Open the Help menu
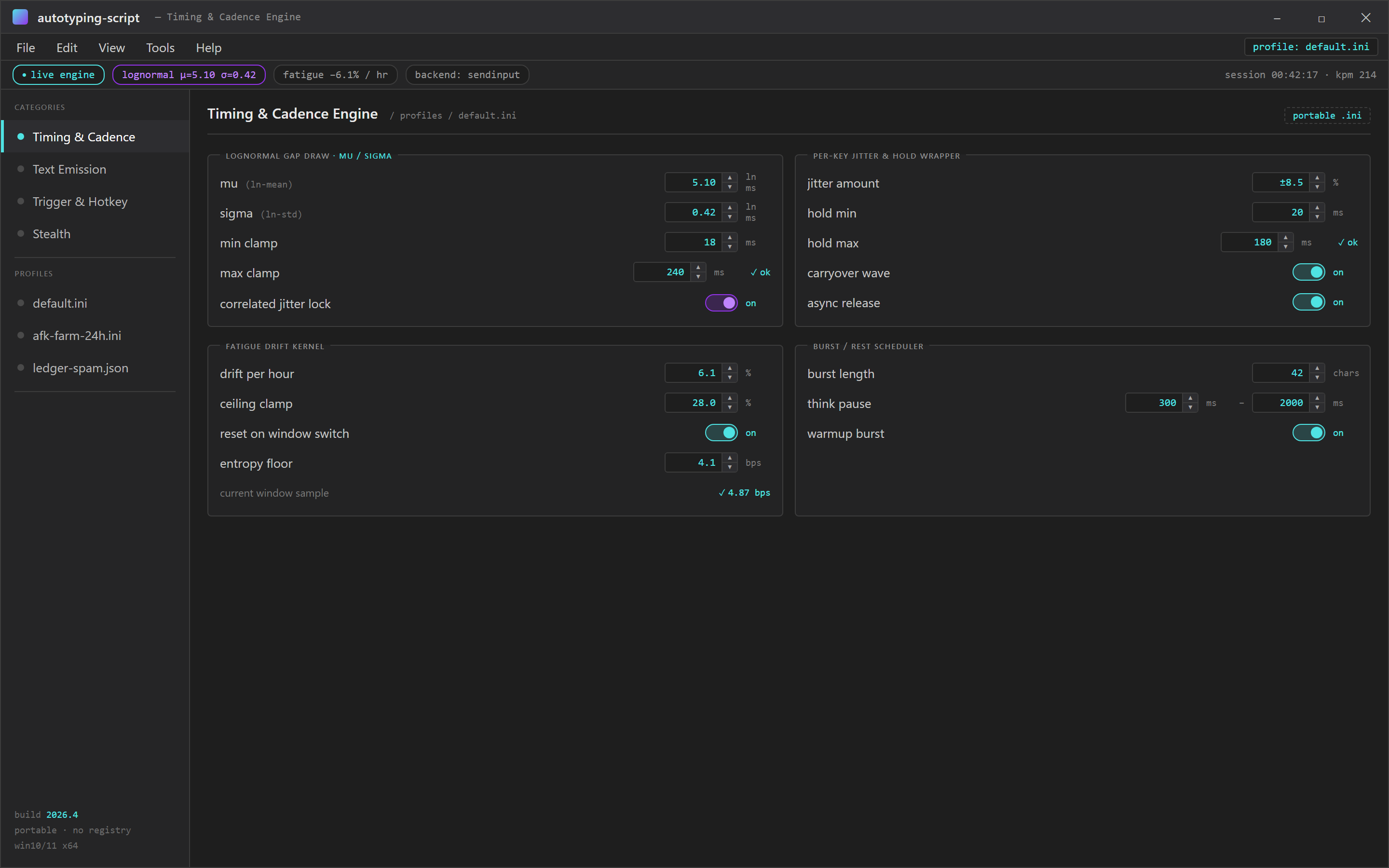 208,48
